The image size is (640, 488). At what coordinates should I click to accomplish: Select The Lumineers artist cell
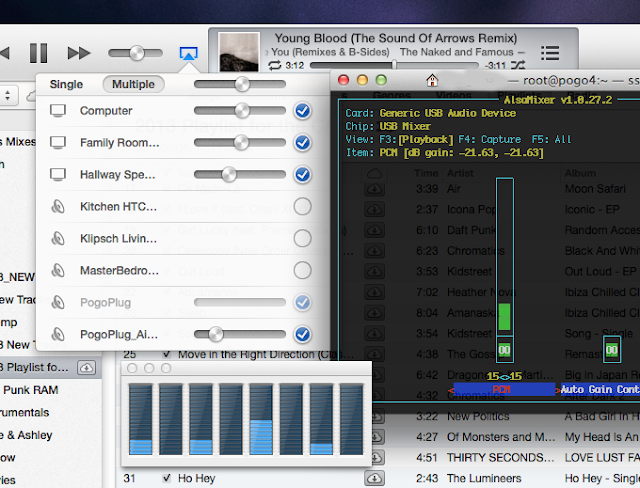click(484, 478)
